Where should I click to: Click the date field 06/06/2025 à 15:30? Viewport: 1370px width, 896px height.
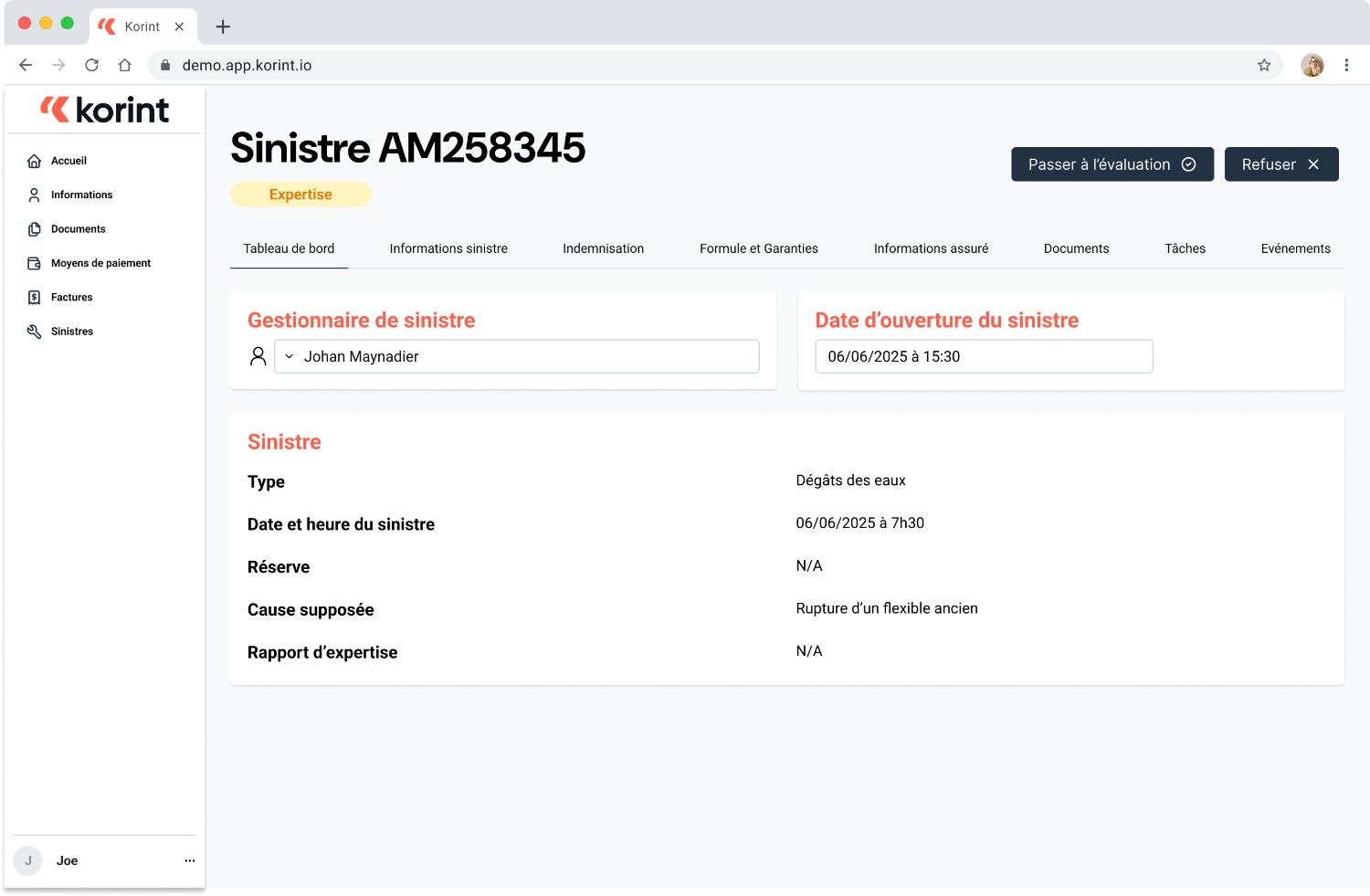click(x=984, y=356)
